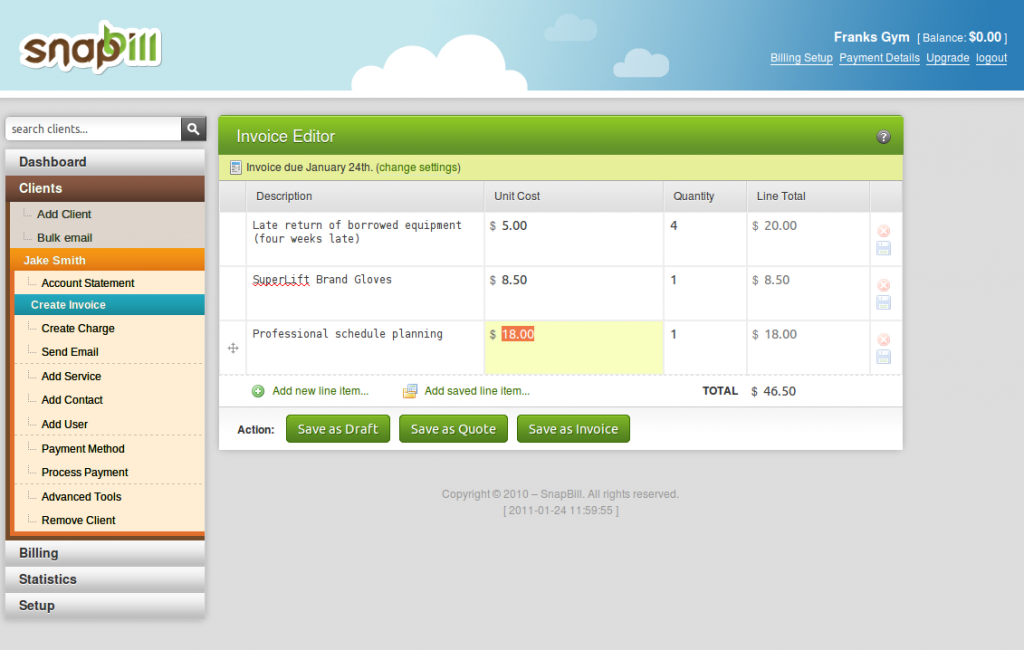Click the Line Total column header

(781, 196)
